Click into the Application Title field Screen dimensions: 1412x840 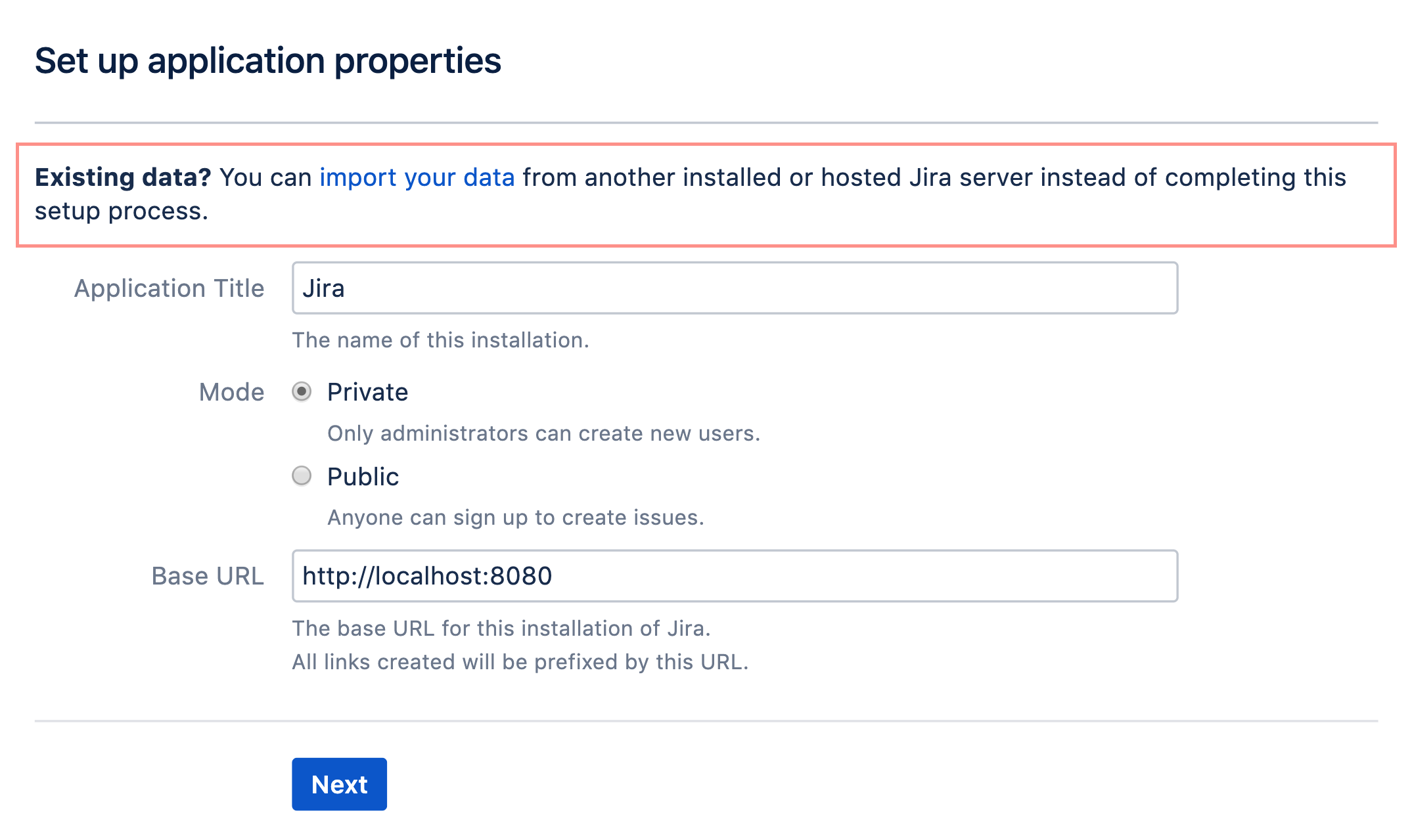734,288
